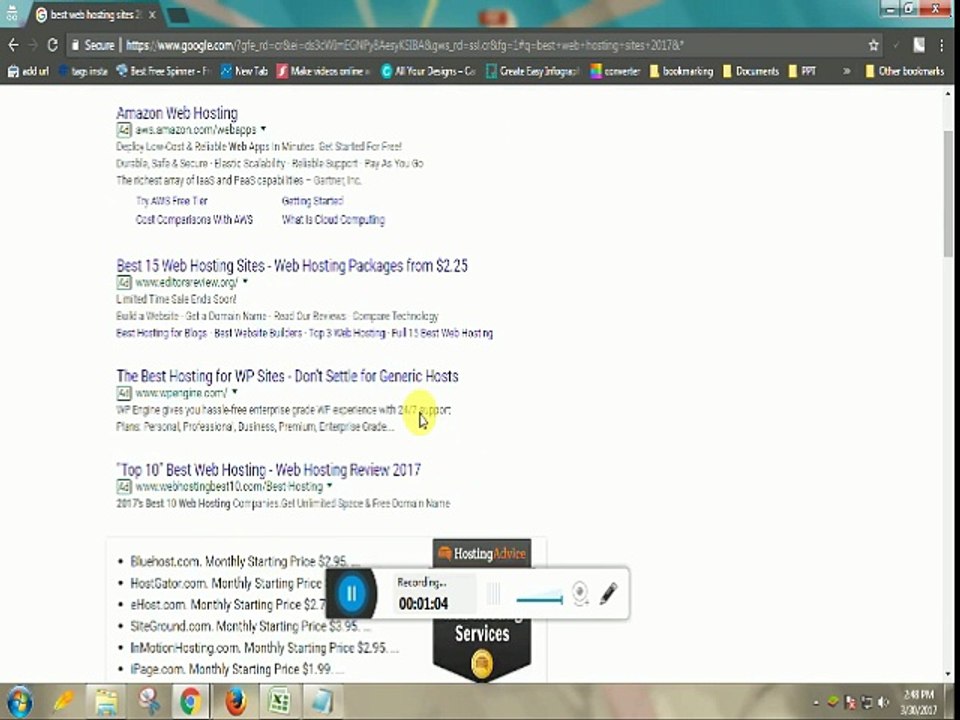
Task: Open the Best Free Spinner bookmark
Action: pyautogui.click(x=163, y=72)
